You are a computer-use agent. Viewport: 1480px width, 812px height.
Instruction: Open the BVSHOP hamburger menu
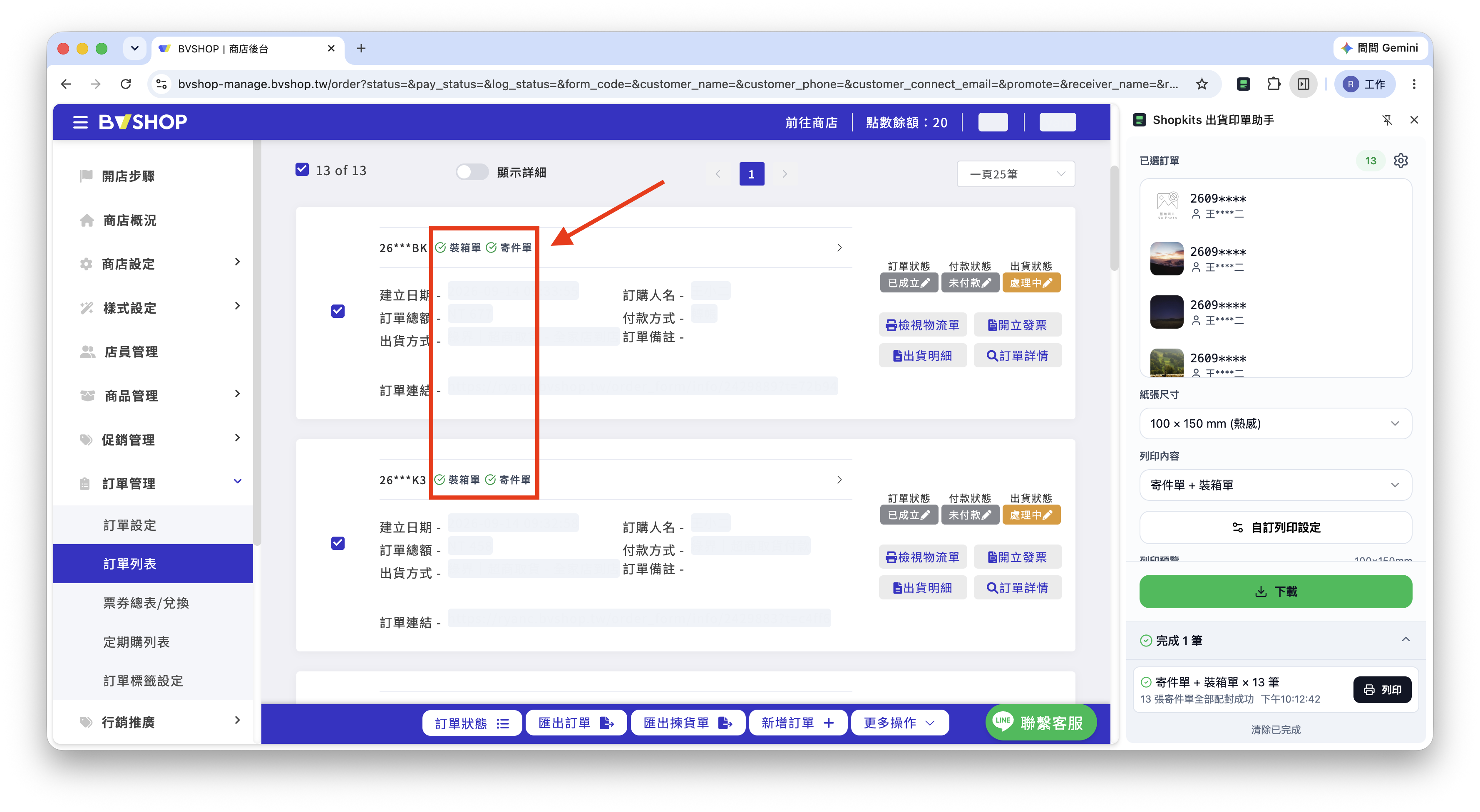[x=80, y=122]
